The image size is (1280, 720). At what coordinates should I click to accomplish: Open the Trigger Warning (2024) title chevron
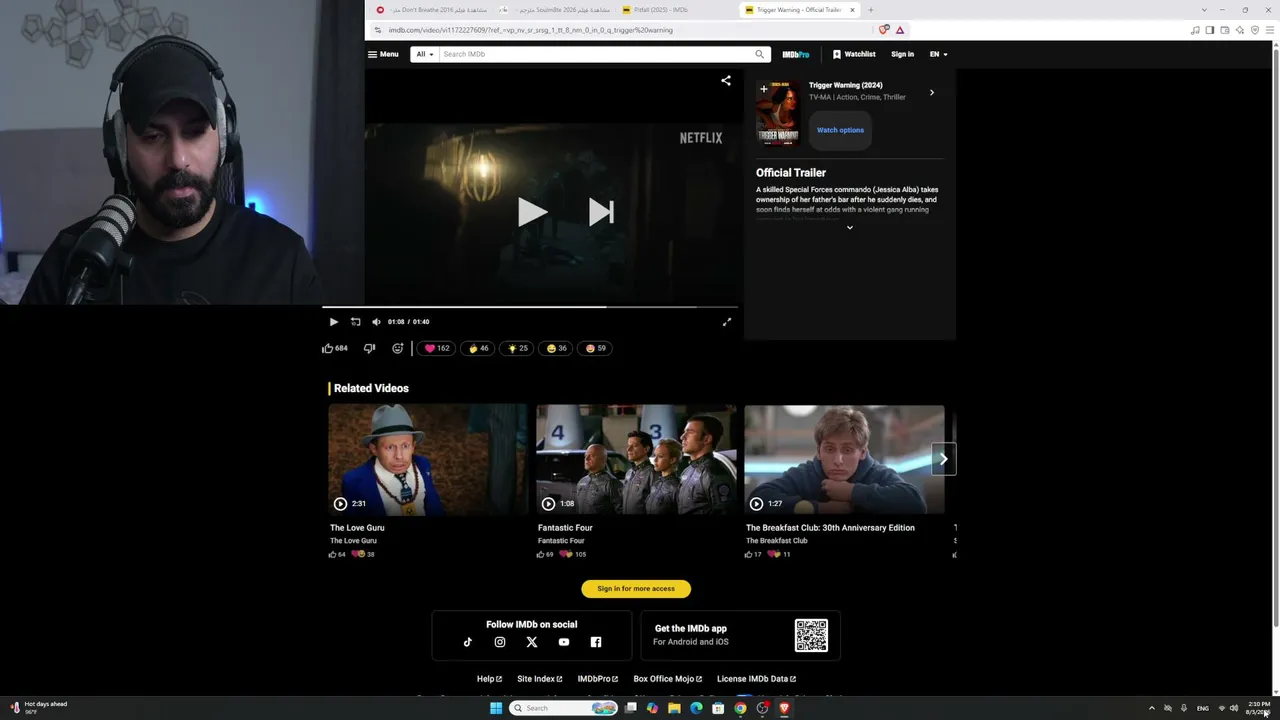(x=932, y=93)
